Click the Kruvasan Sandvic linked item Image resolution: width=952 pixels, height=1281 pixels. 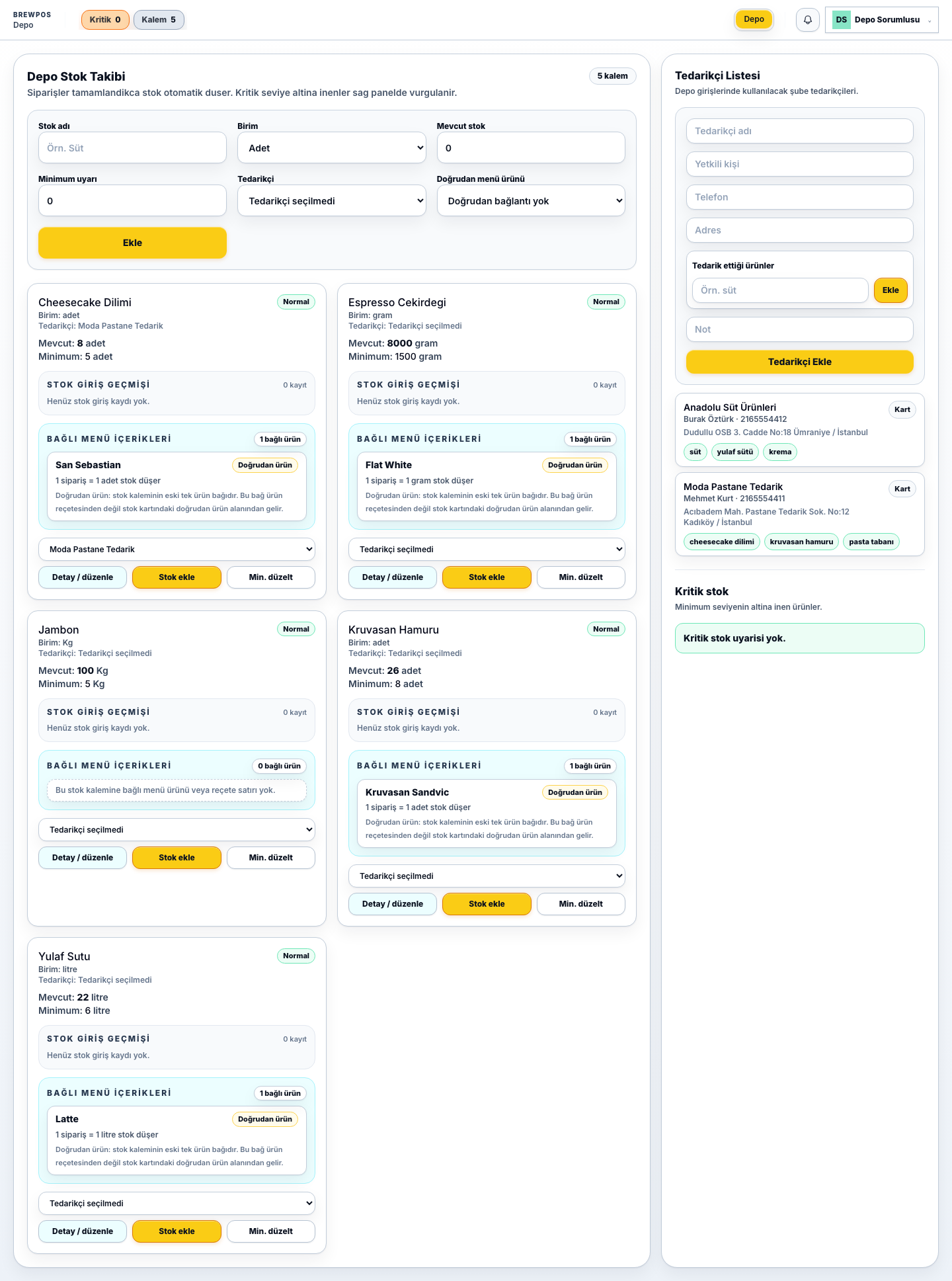click(x=487, y=813)
